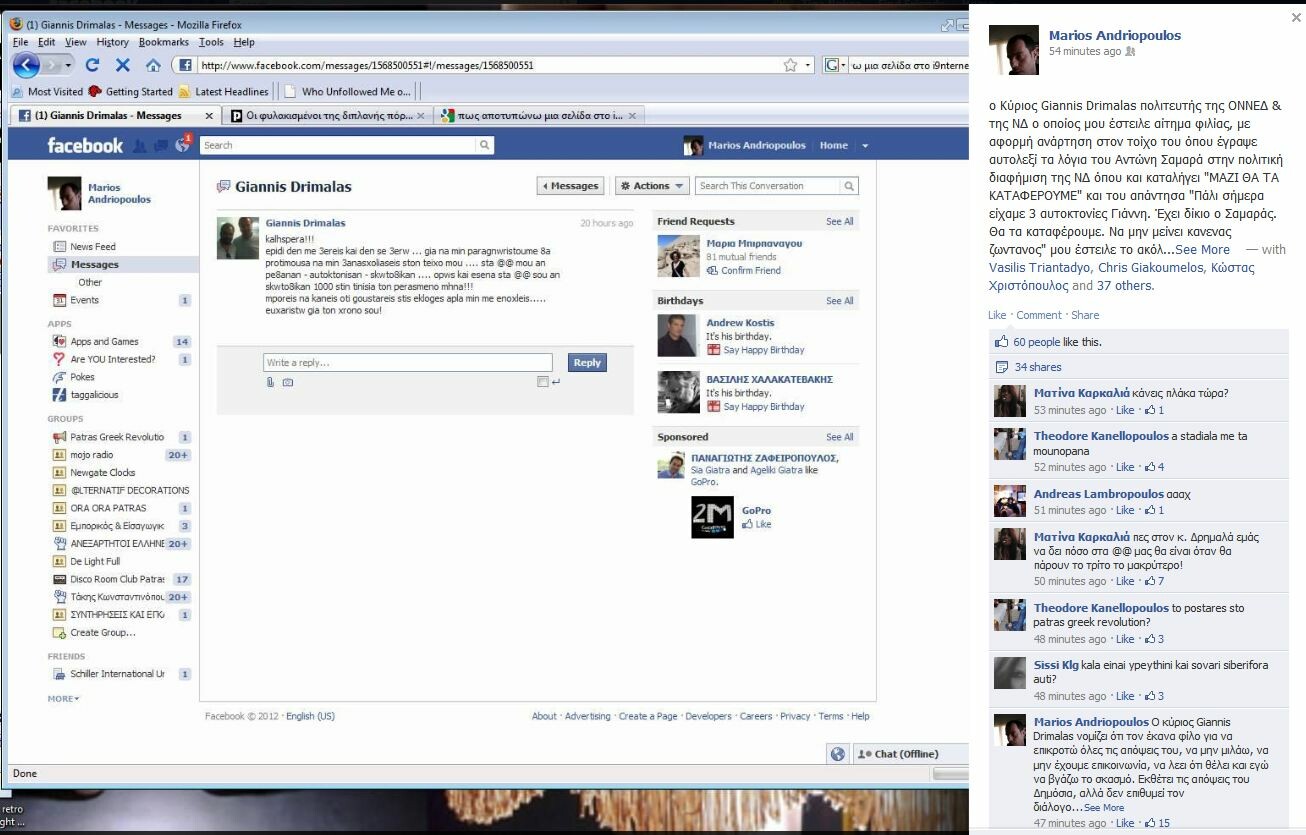Open Latest Headlines bookmark
Viewport: 1306px width, 835px height.
tap(224, 92)
